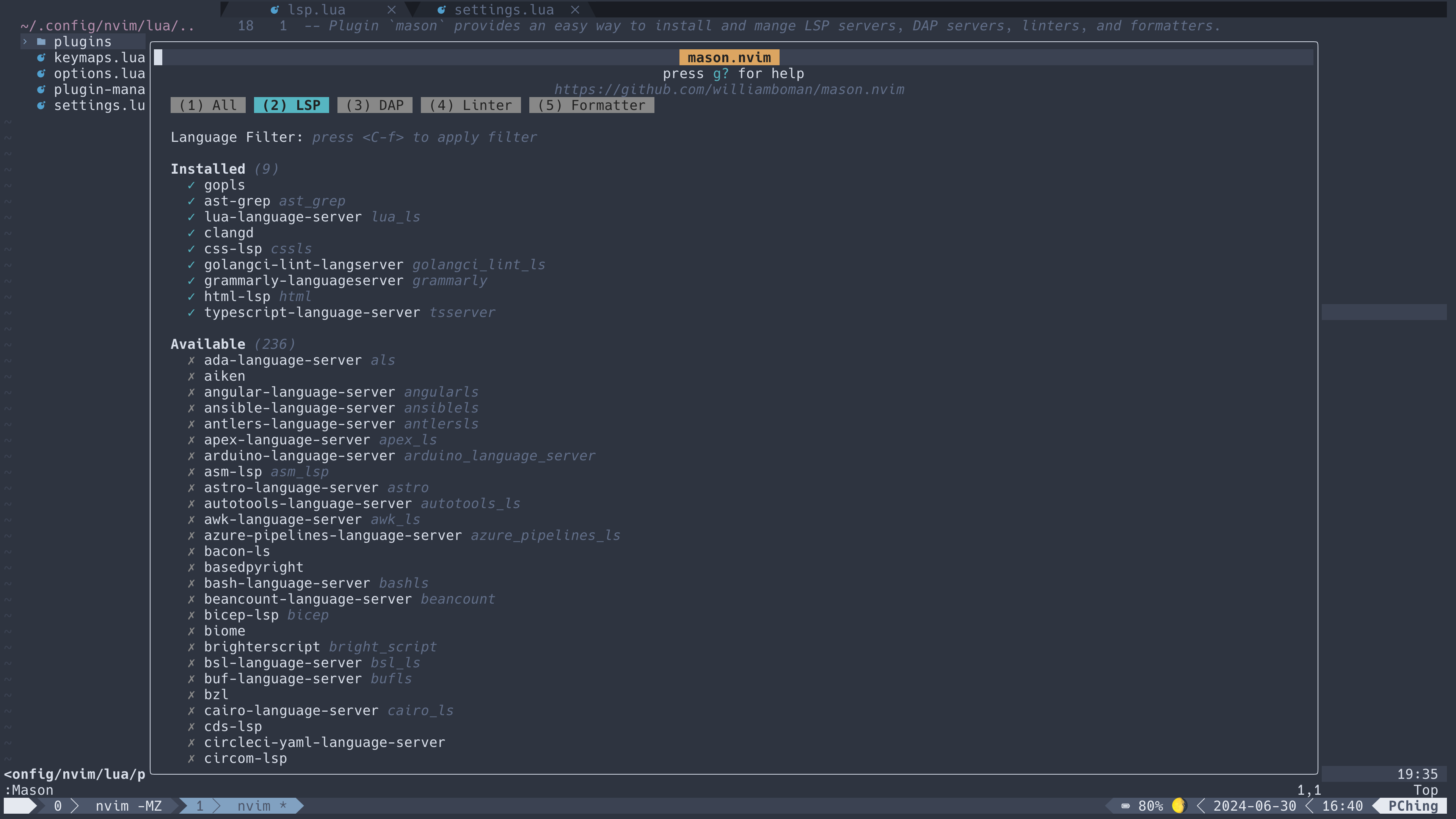Select the cairo-language-server package row
This screenshot has width=1456, height=819.
[328, 711]
